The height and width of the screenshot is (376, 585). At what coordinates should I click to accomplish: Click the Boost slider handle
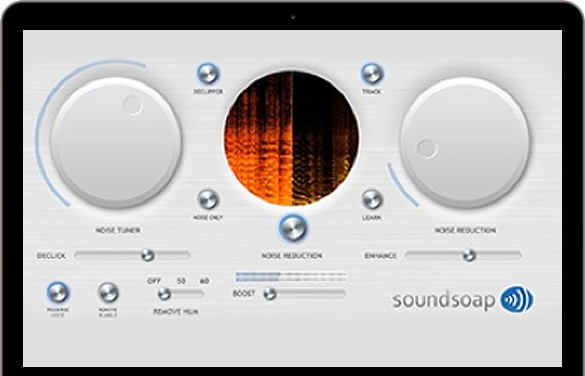click(270, 294)
